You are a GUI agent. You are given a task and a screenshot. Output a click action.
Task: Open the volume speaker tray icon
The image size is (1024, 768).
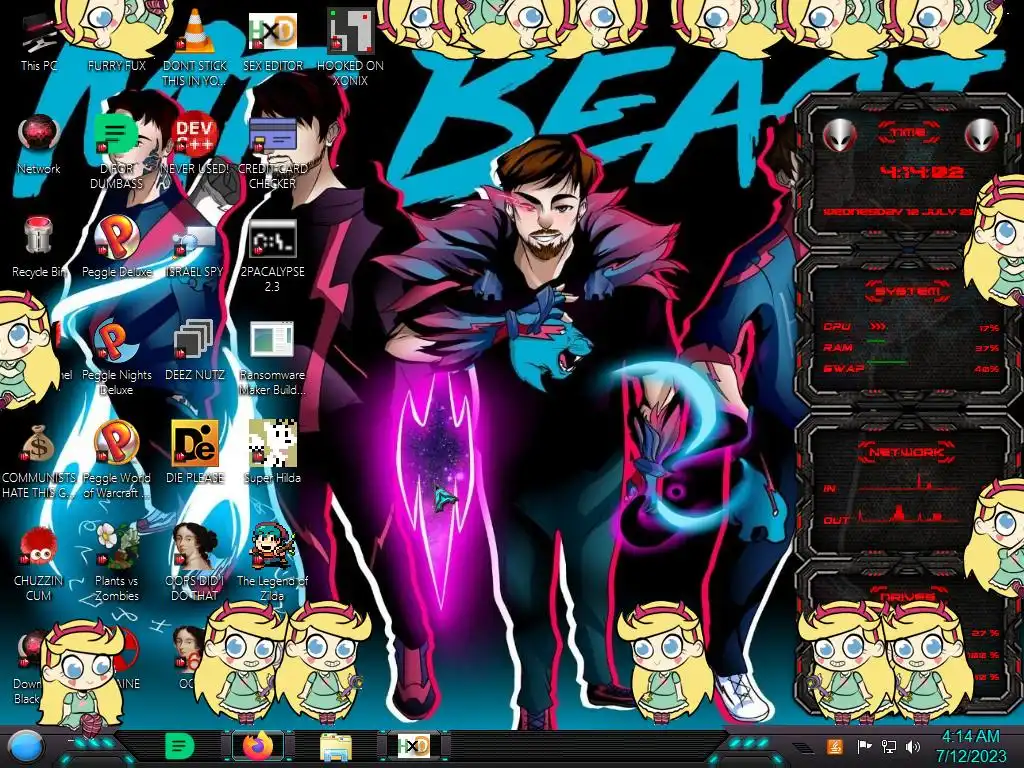[x=913, y=746]
